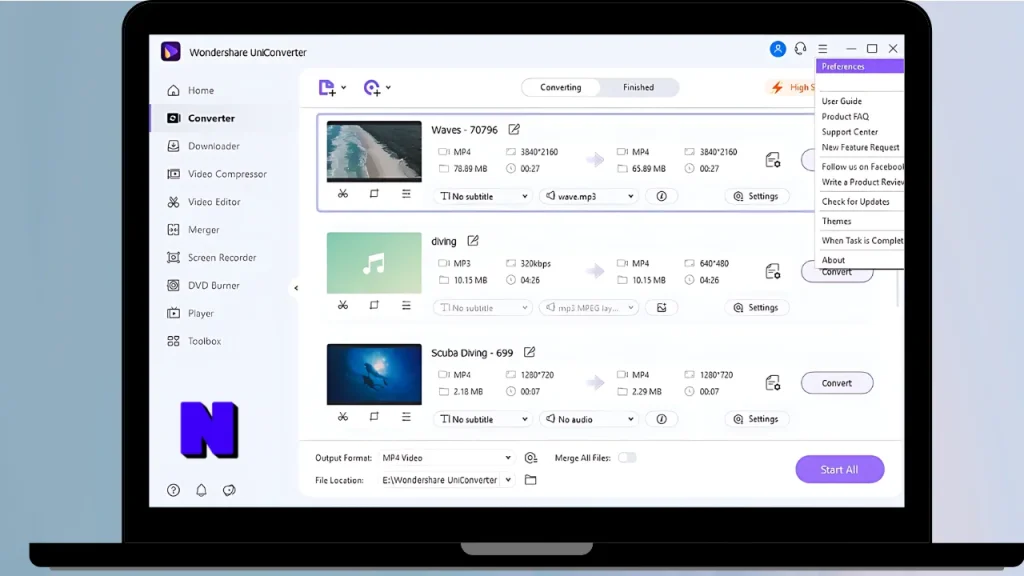Select Converter in the sidebar
Image resolution: width=1024 pixels, height=576 pixels.
pyautogui.click(x=201, y=118)
